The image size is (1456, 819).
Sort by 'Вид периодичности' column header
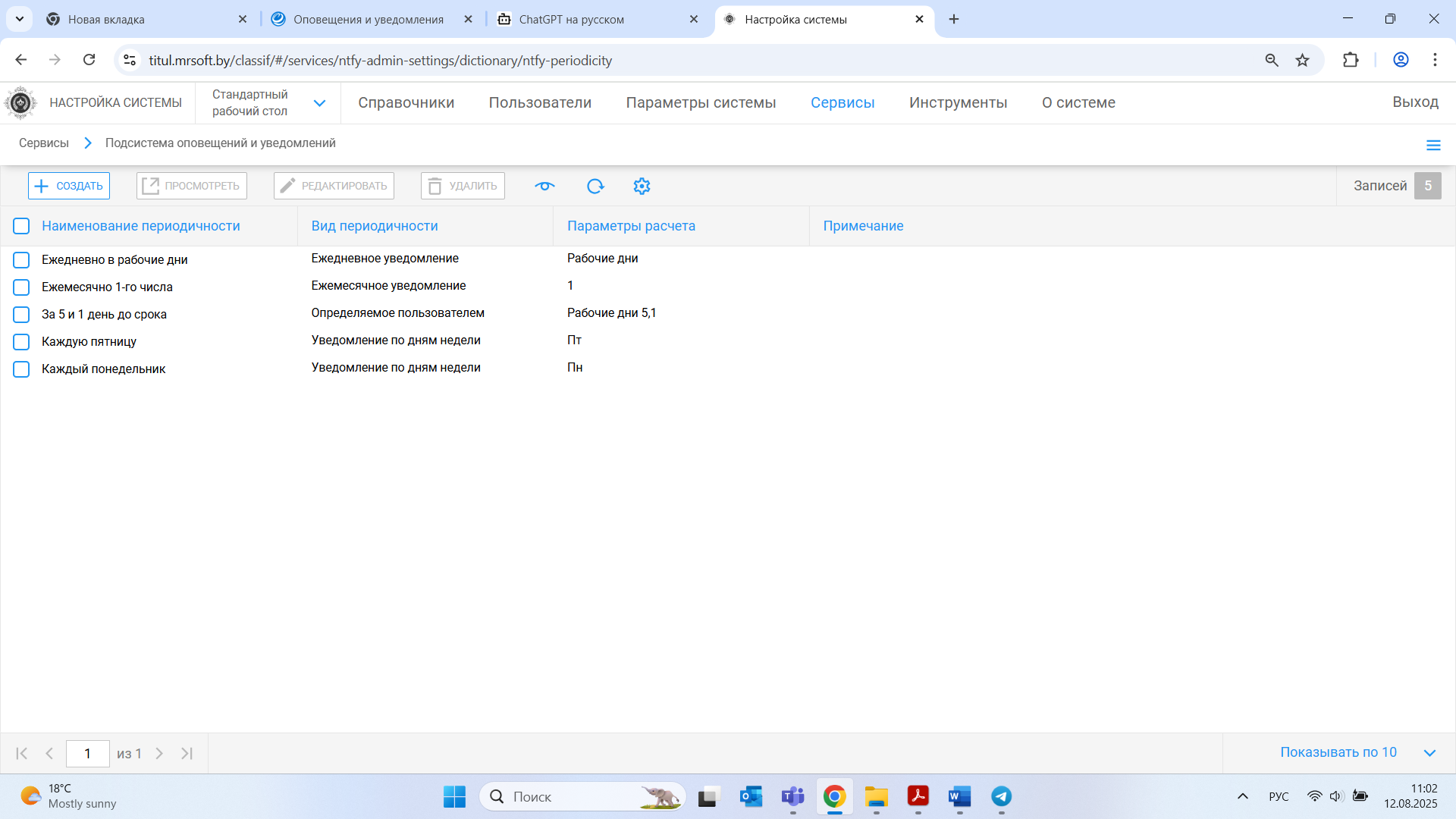tap(375, 226)
